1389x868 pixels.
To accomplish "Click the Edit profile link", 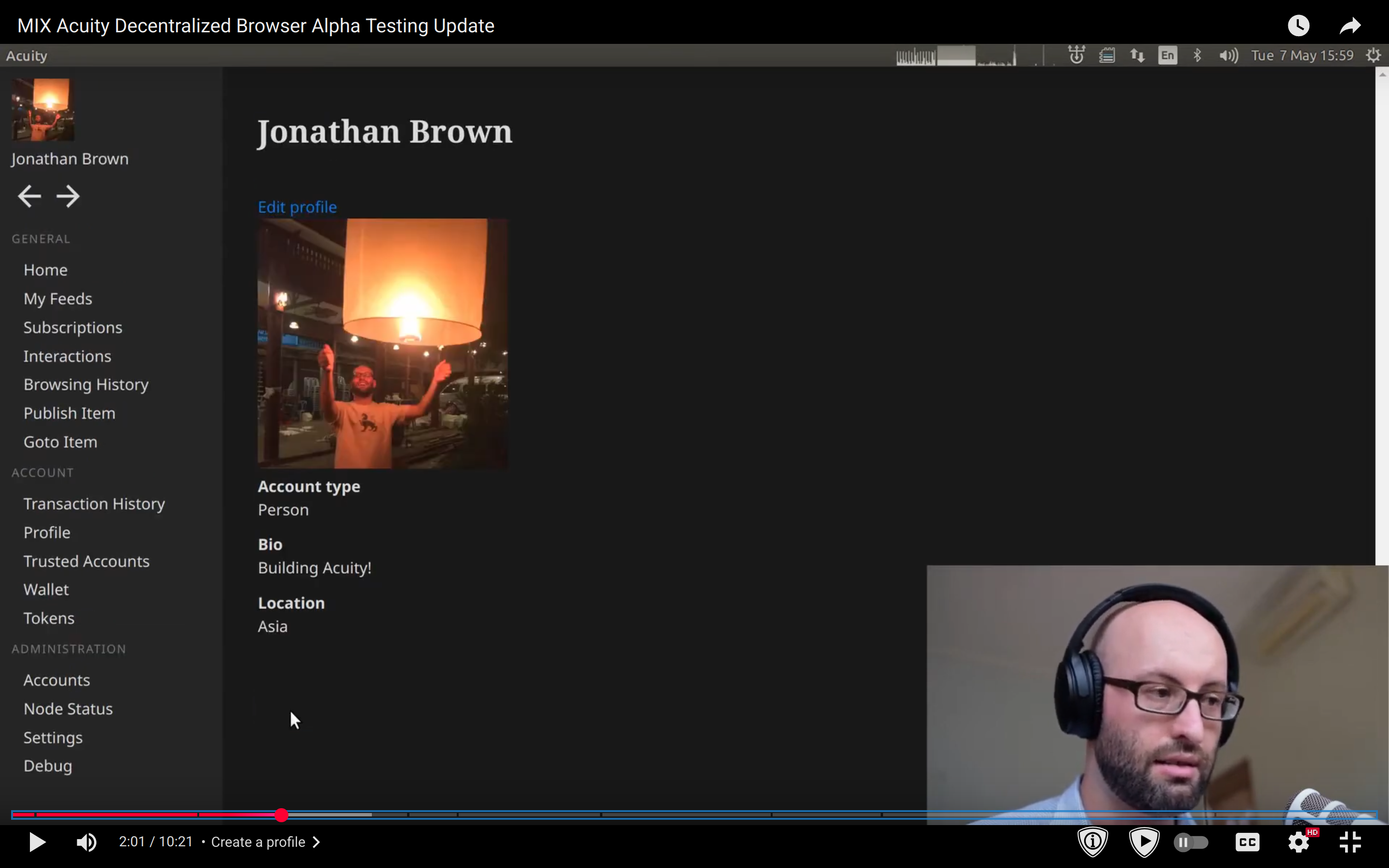I will point(297,207).
